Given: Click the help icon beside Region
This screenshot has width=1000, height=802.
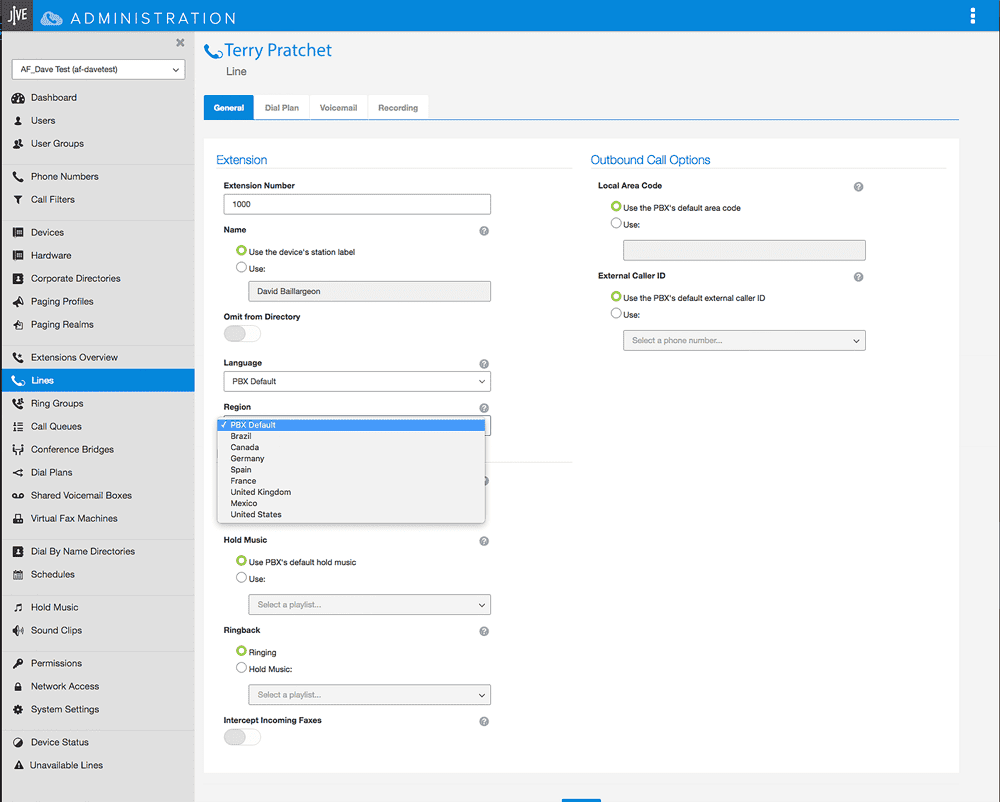Looking at the screenshot, I should pos(484,408).
